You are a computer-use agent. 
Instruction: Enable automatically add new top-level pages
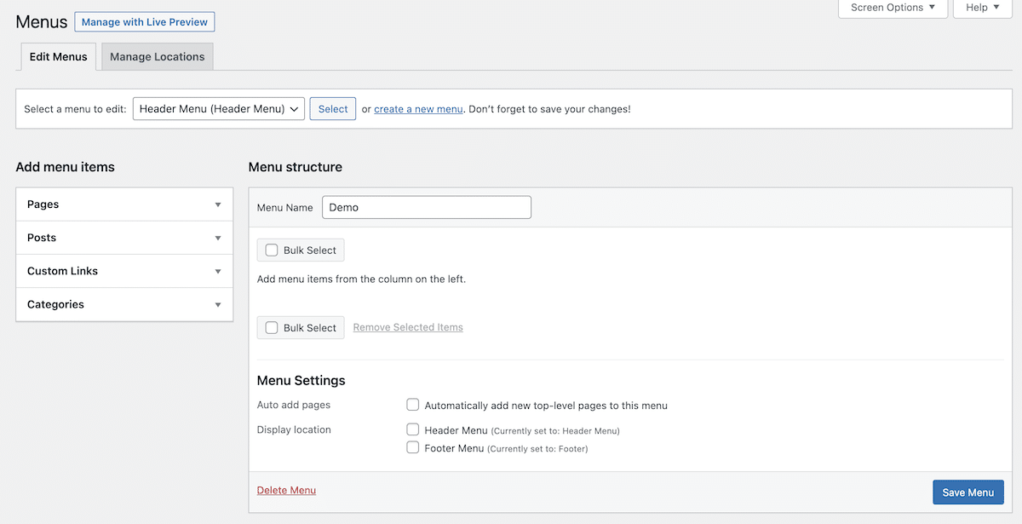pos(413,405)
